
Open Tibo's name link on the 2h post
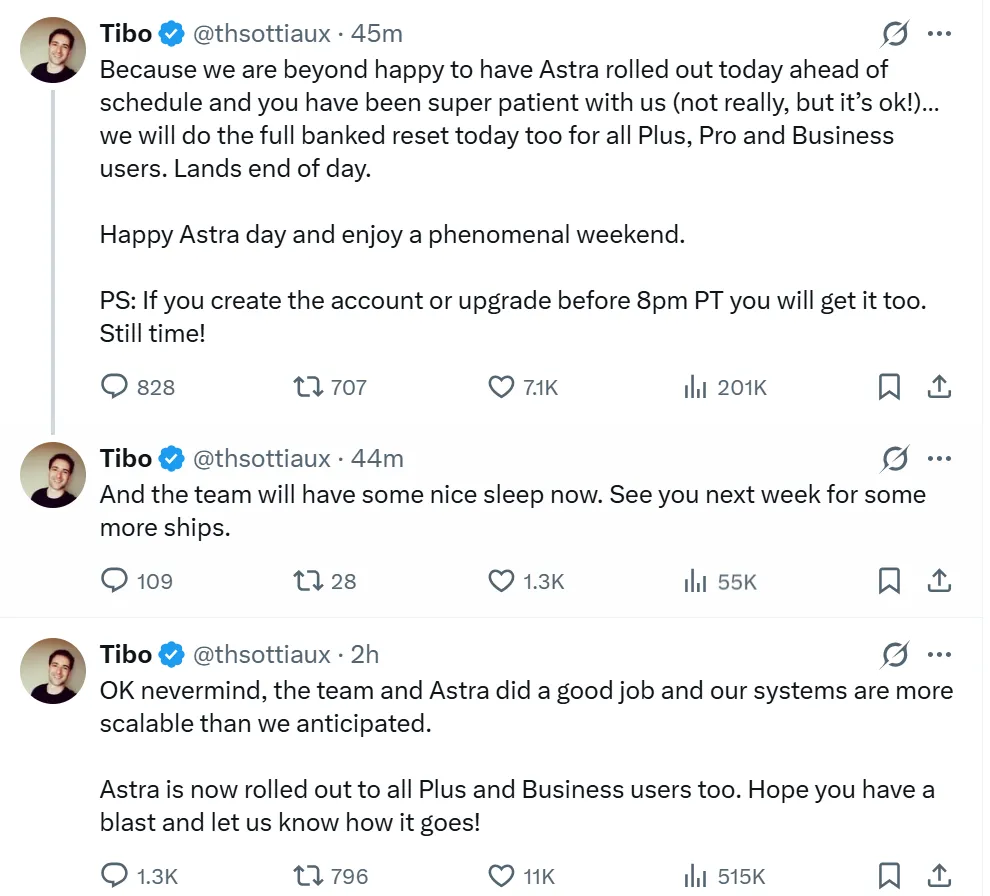tap(126, 654)
